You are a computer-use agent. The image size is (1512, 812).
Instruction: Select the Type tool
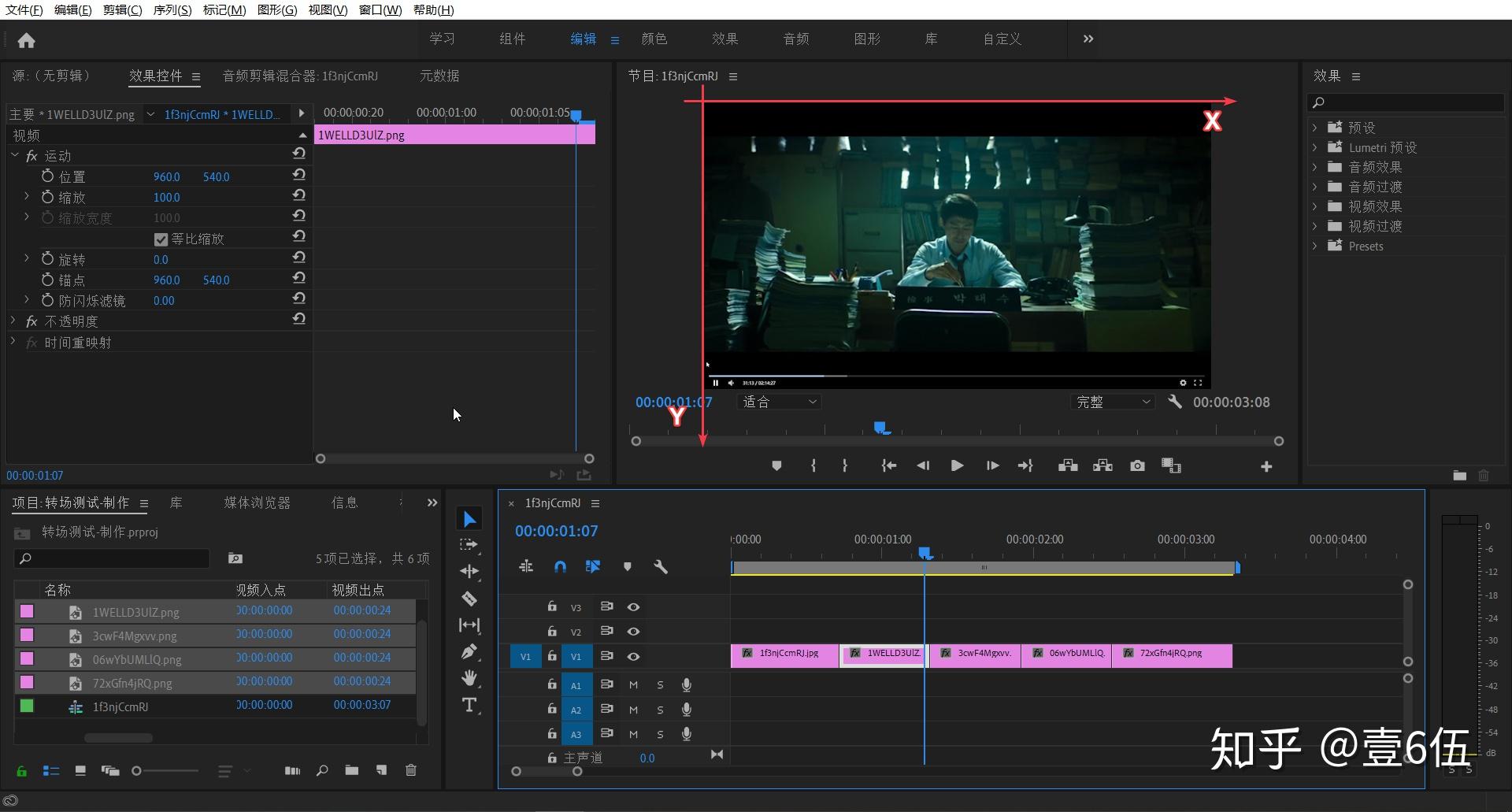[469, 705]
